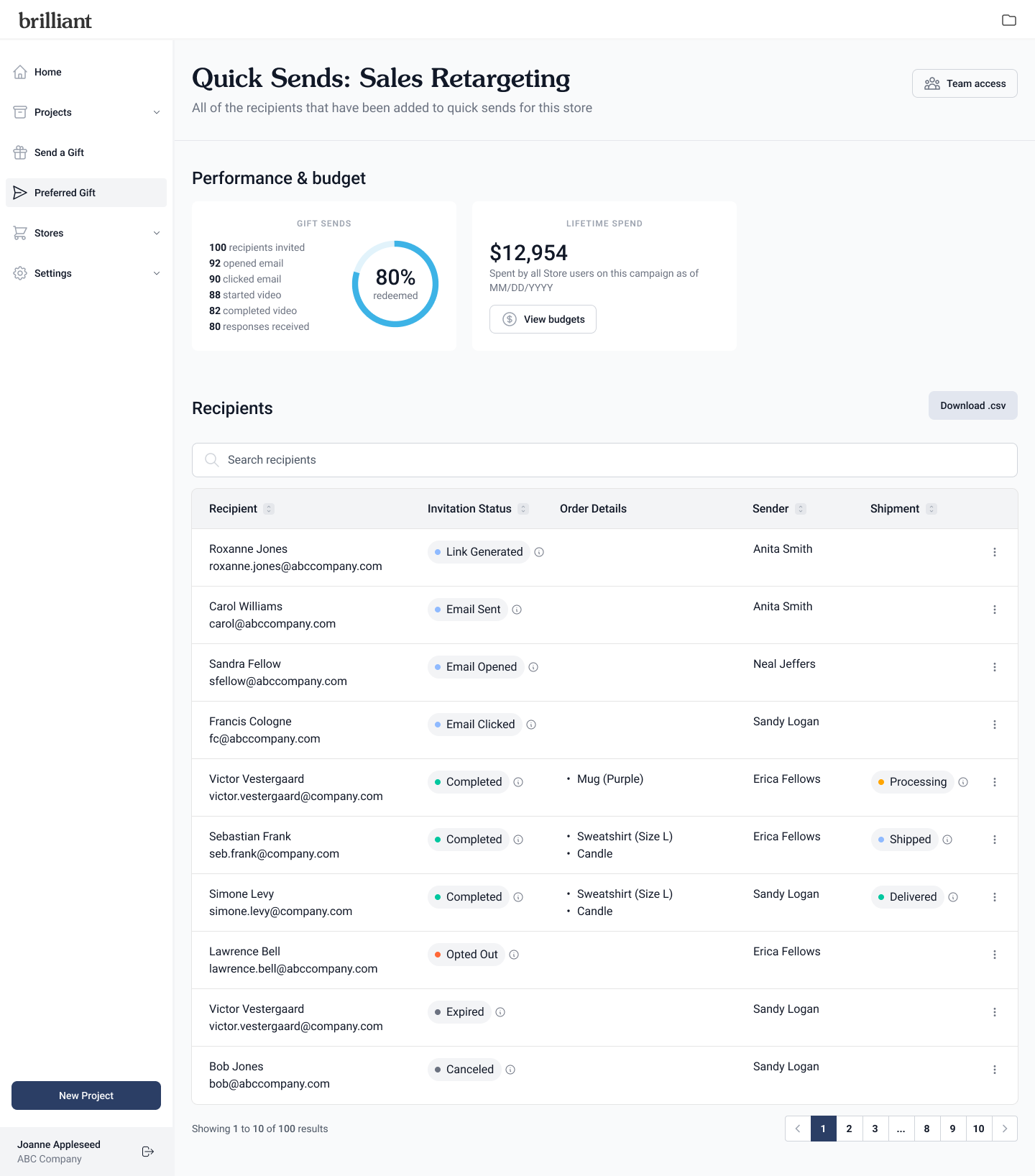Open Send a Gift in sidebar
The image size is (1035, 1176).
click(86, 152)
